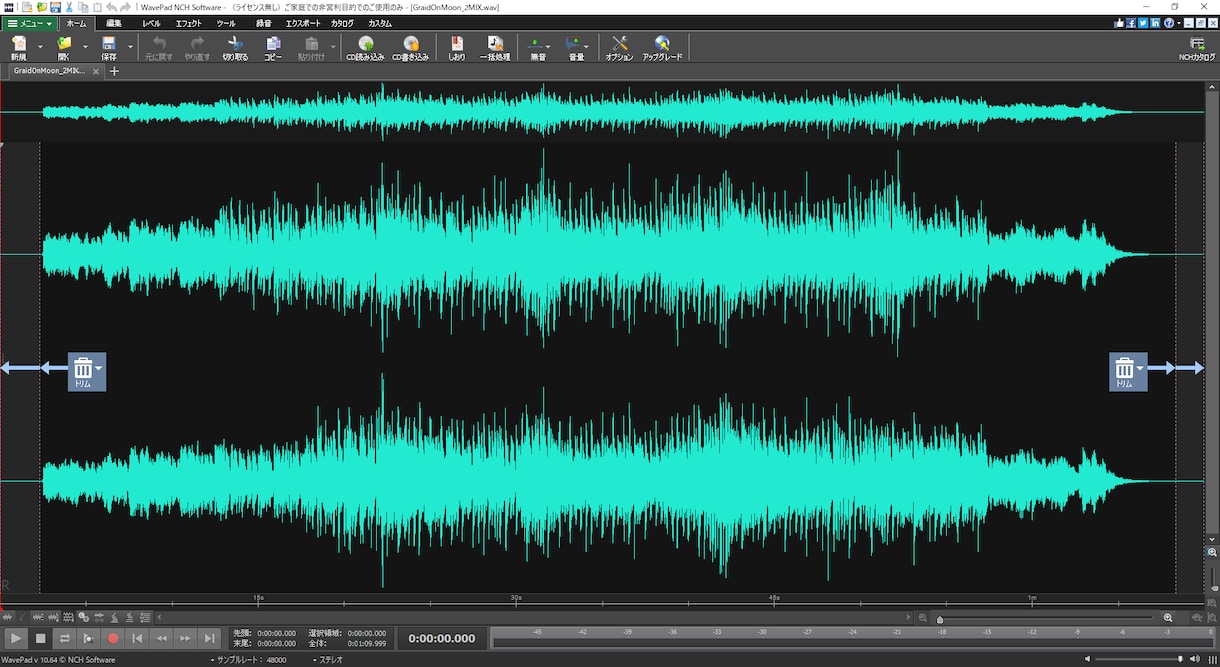Open the サンプルレート dropdown

click(250, 660)
